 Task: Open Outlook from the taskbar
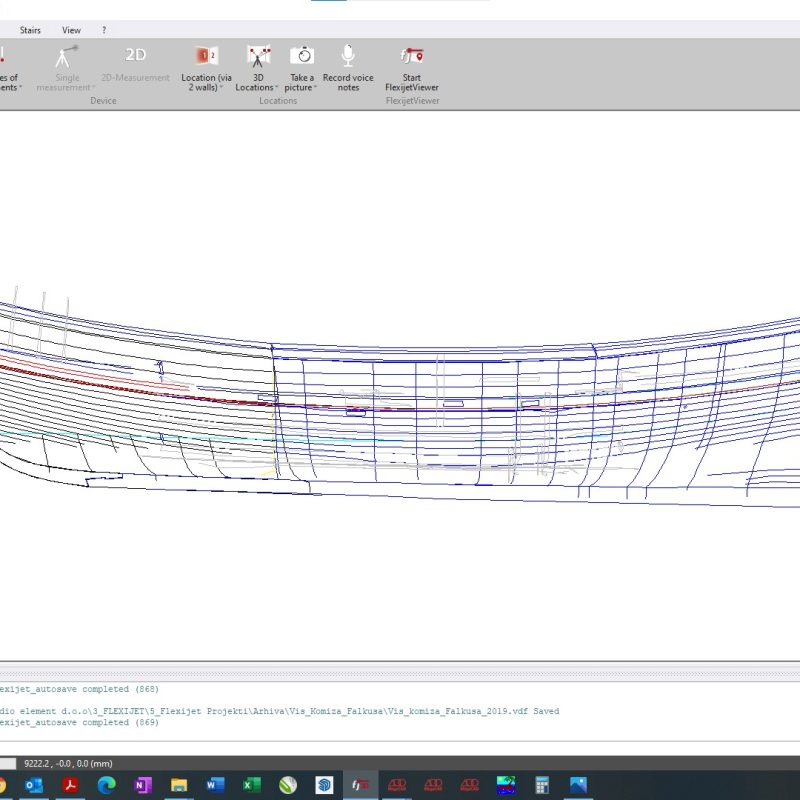(x=33, y=785)
